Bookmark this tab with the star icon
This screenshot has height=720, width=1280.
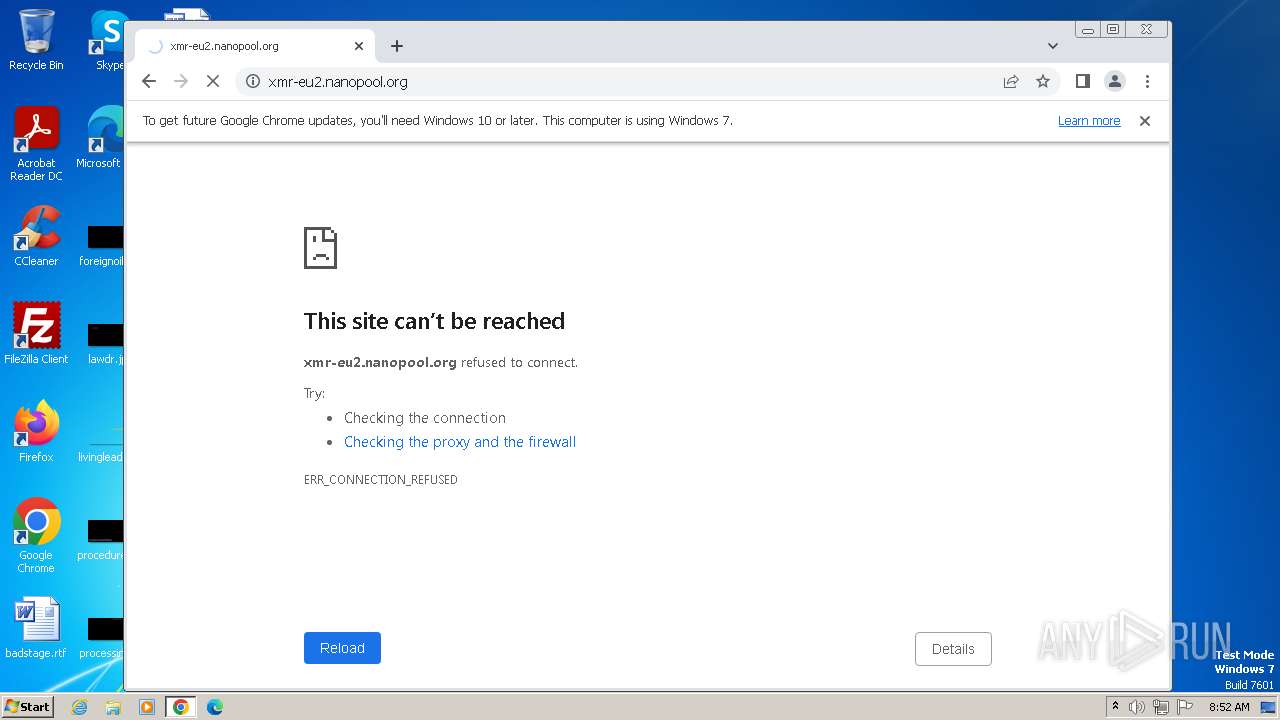point(1043,82)
